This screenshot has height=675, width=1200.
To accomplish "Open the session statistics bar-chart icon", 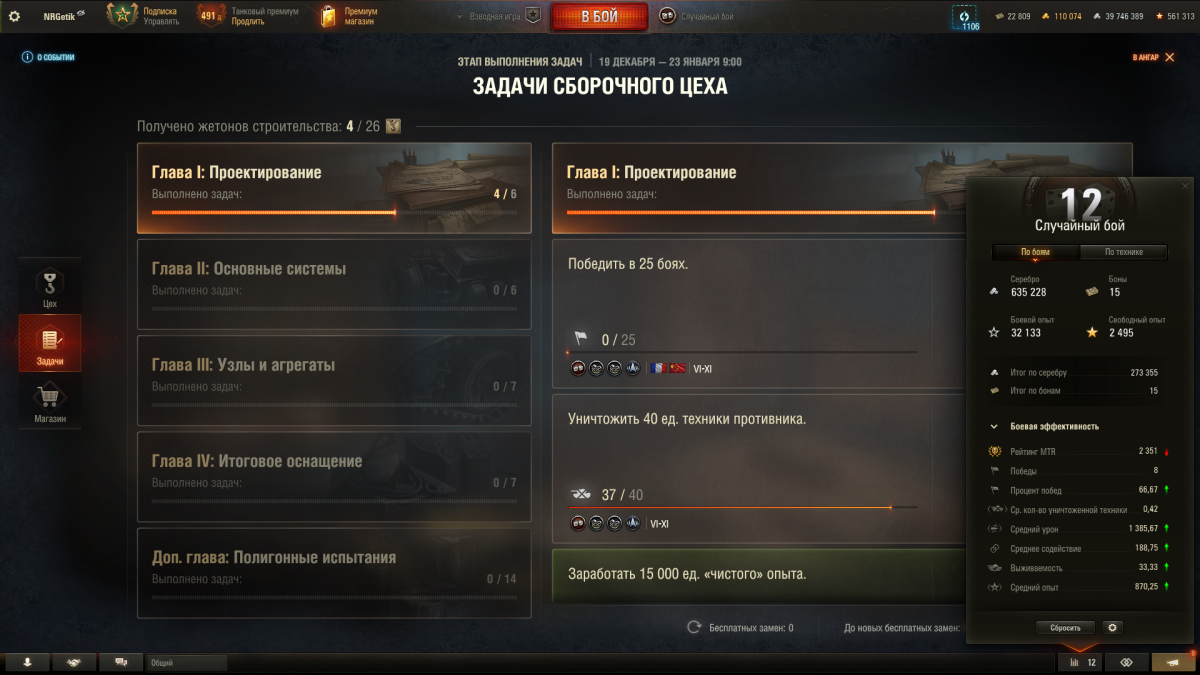I will coord(1082,662).
